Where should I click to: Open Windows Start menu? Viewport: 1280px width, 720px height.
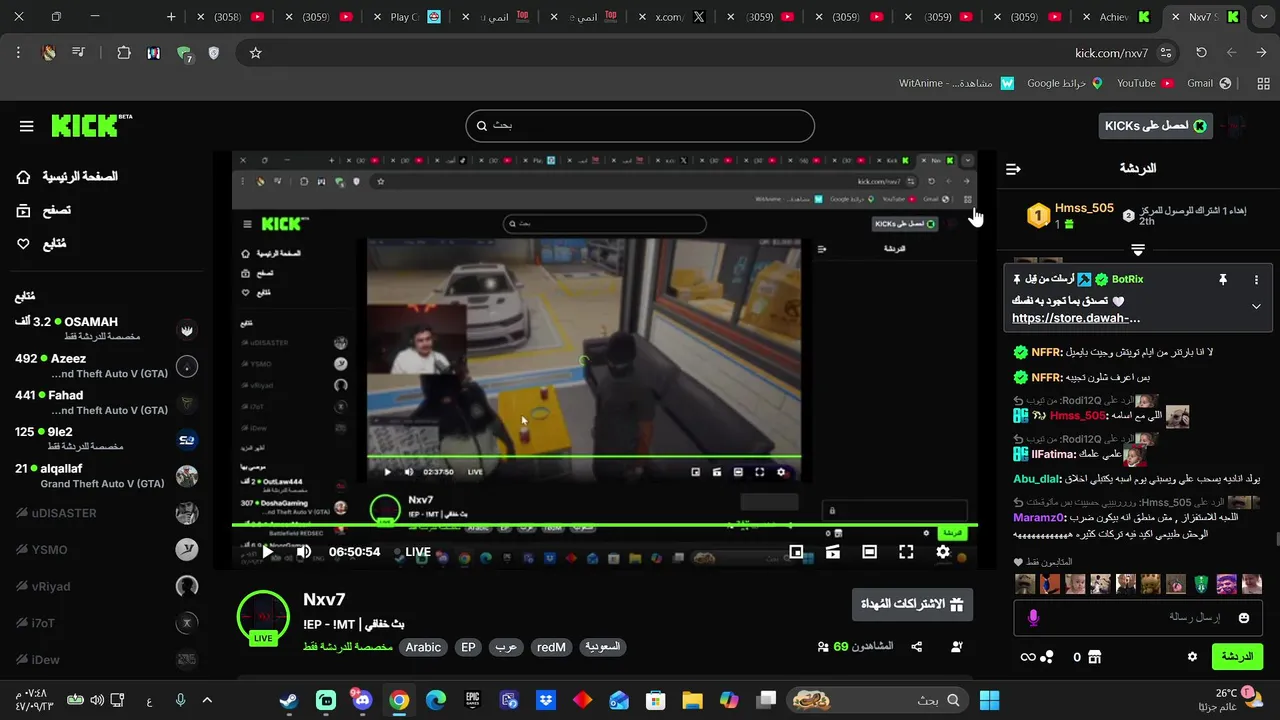pyautogui.click(x=990, y=700)
